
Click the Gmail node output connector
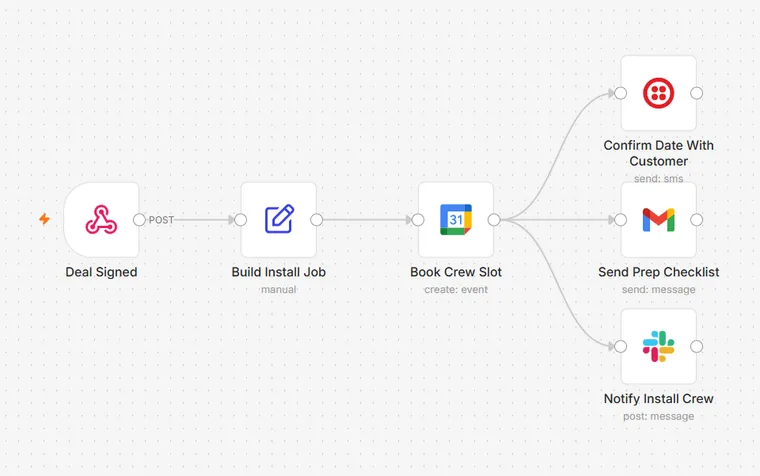697,220
